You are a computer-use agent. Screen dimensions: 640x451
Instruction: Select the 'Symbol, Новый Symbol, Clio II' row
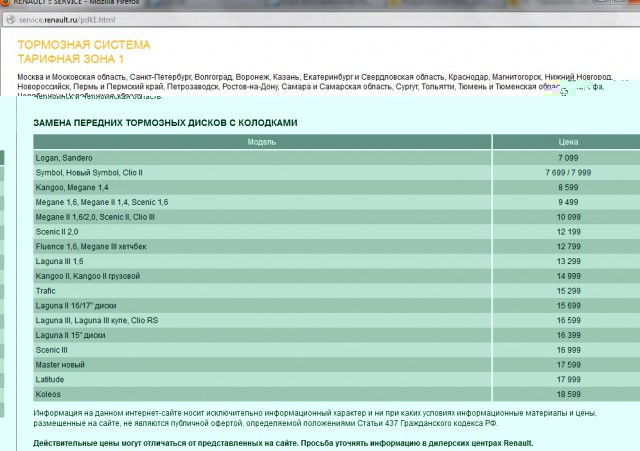[337, 173]
